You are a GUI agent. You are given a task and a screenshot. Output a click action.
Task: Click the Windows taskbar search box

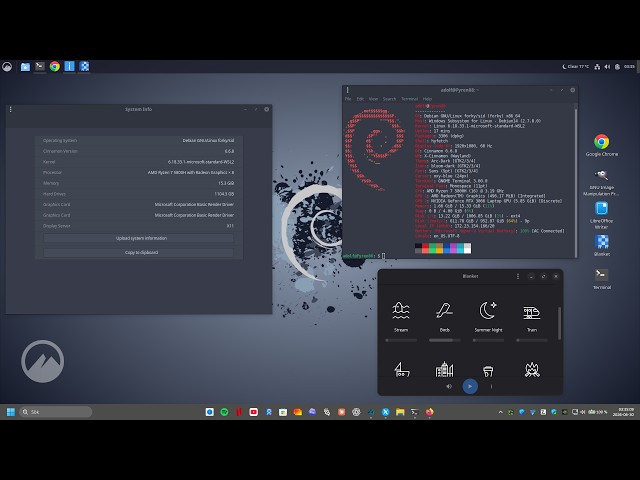click(x=56, y=412)
